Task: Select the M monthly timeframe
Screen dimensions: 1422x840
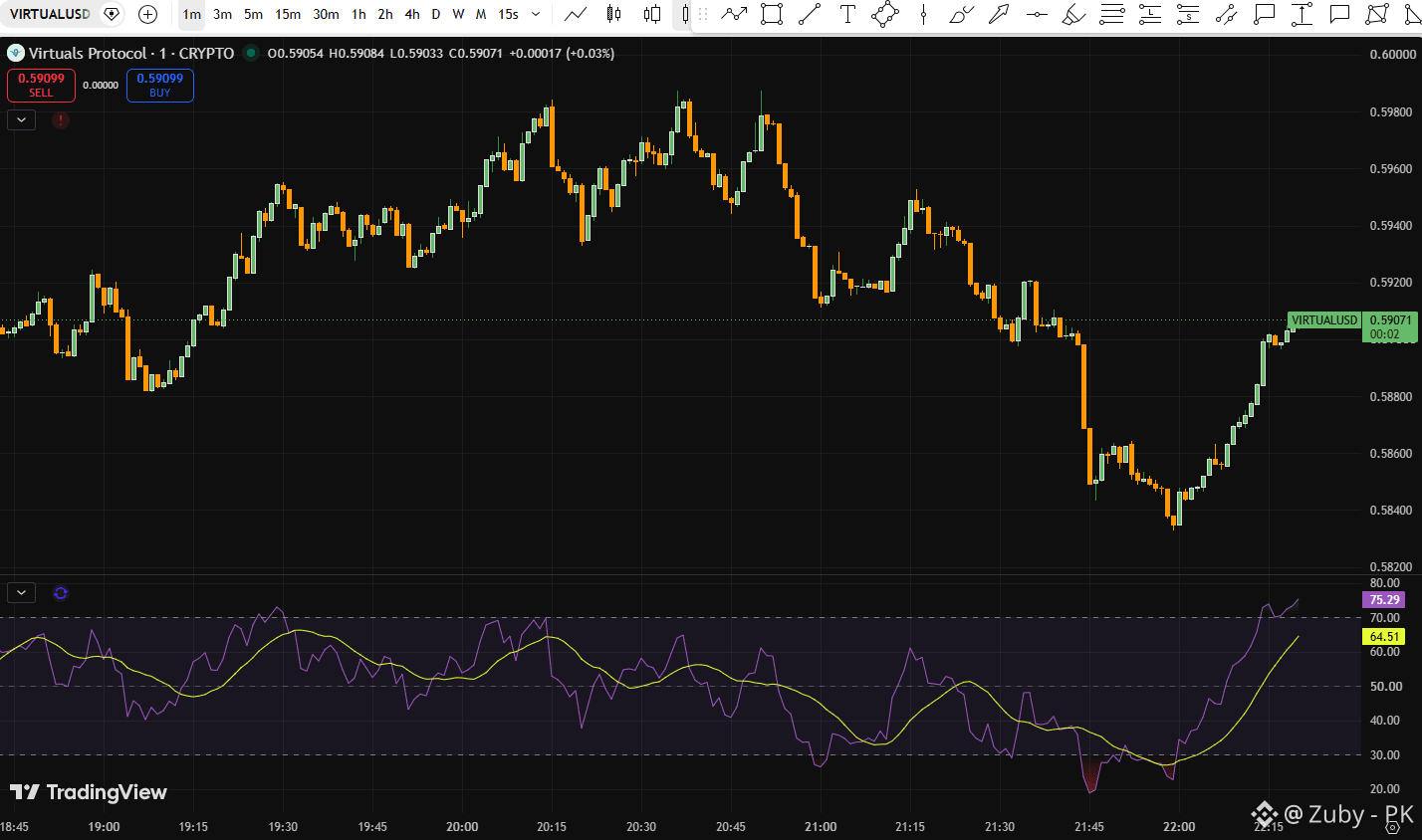Action: (481, 14)
